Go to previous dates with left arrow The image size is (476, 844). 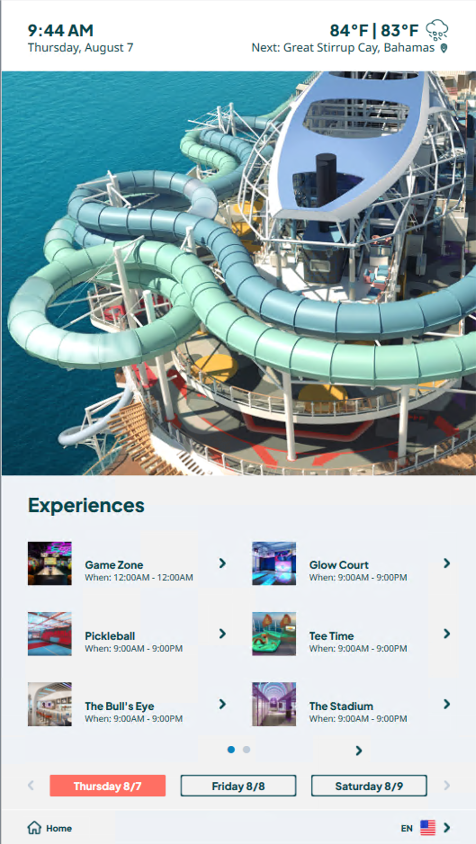pyautogui.click(x=31, y=785)
